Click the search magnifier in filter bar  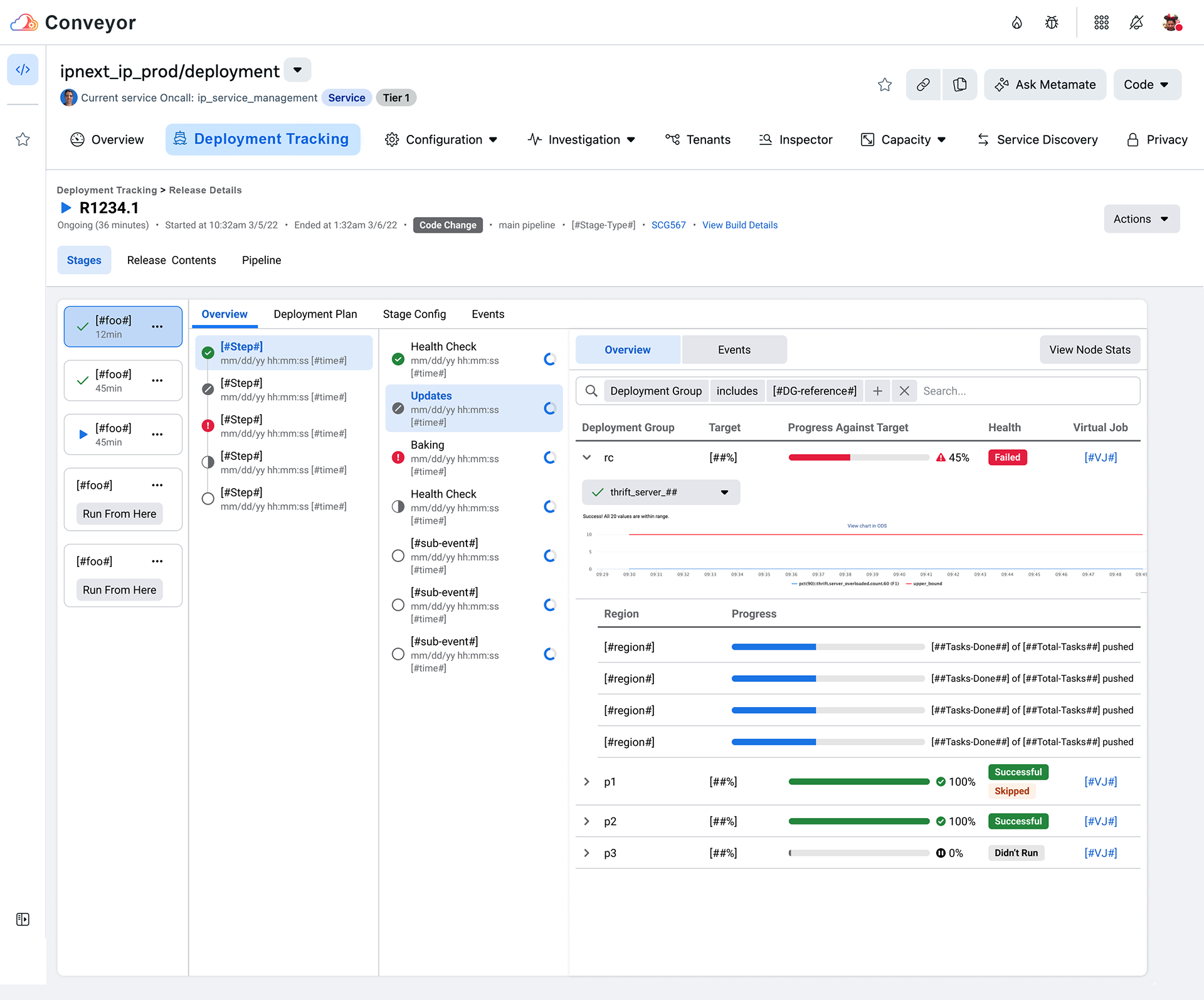point(591,391)
